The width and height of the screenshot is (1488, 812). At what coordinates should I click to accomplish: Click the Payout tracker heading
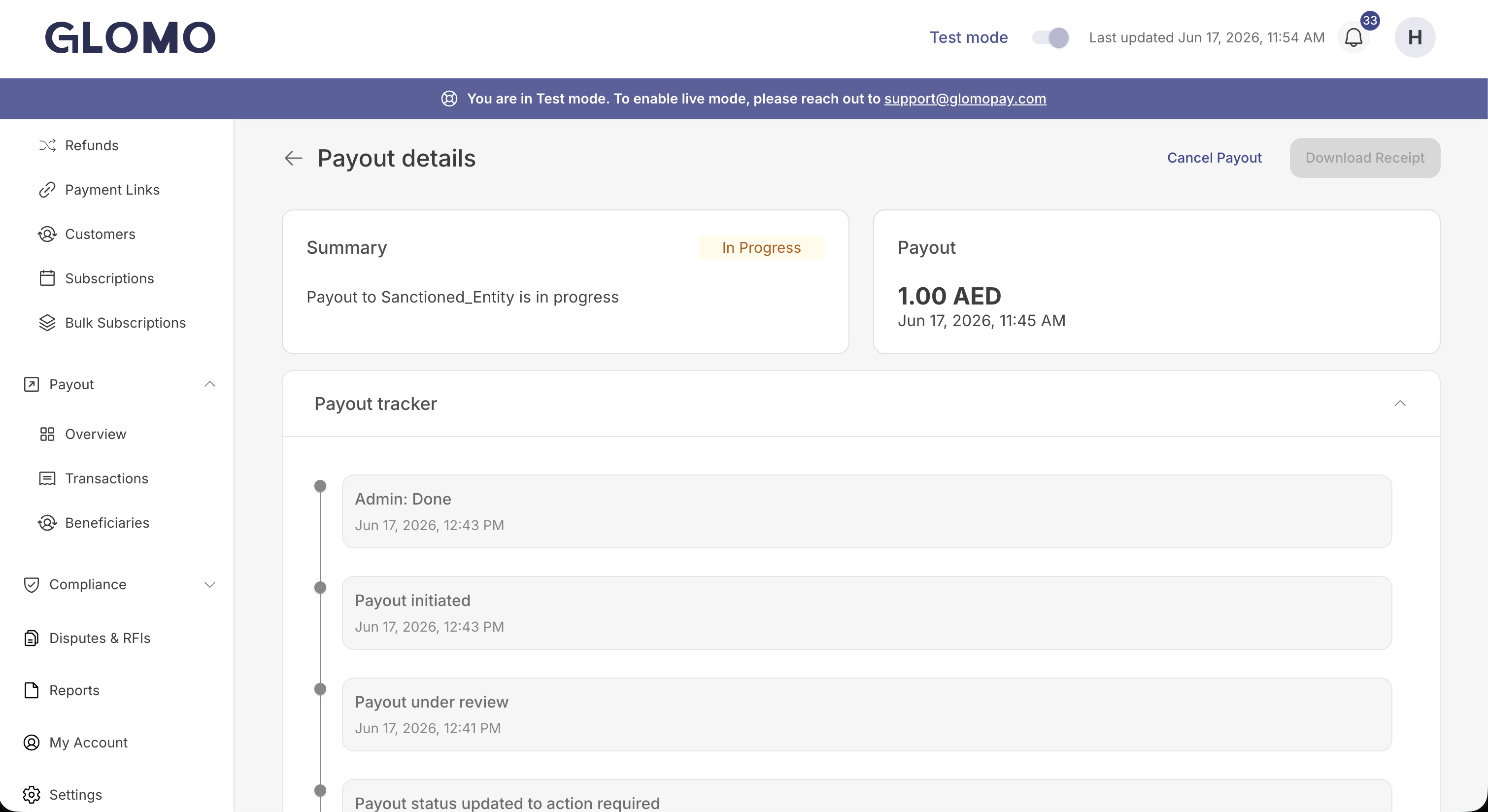375,404
